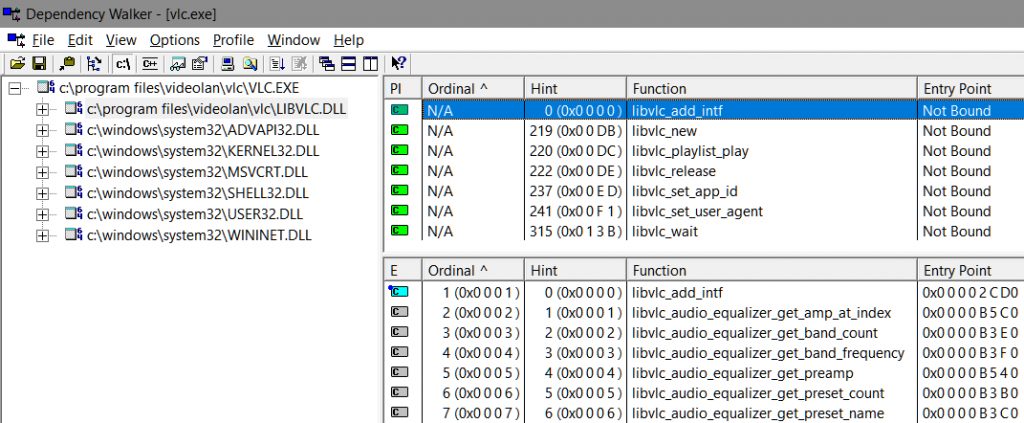Select the libvlc_set_user_agent import row

point(704,212)
